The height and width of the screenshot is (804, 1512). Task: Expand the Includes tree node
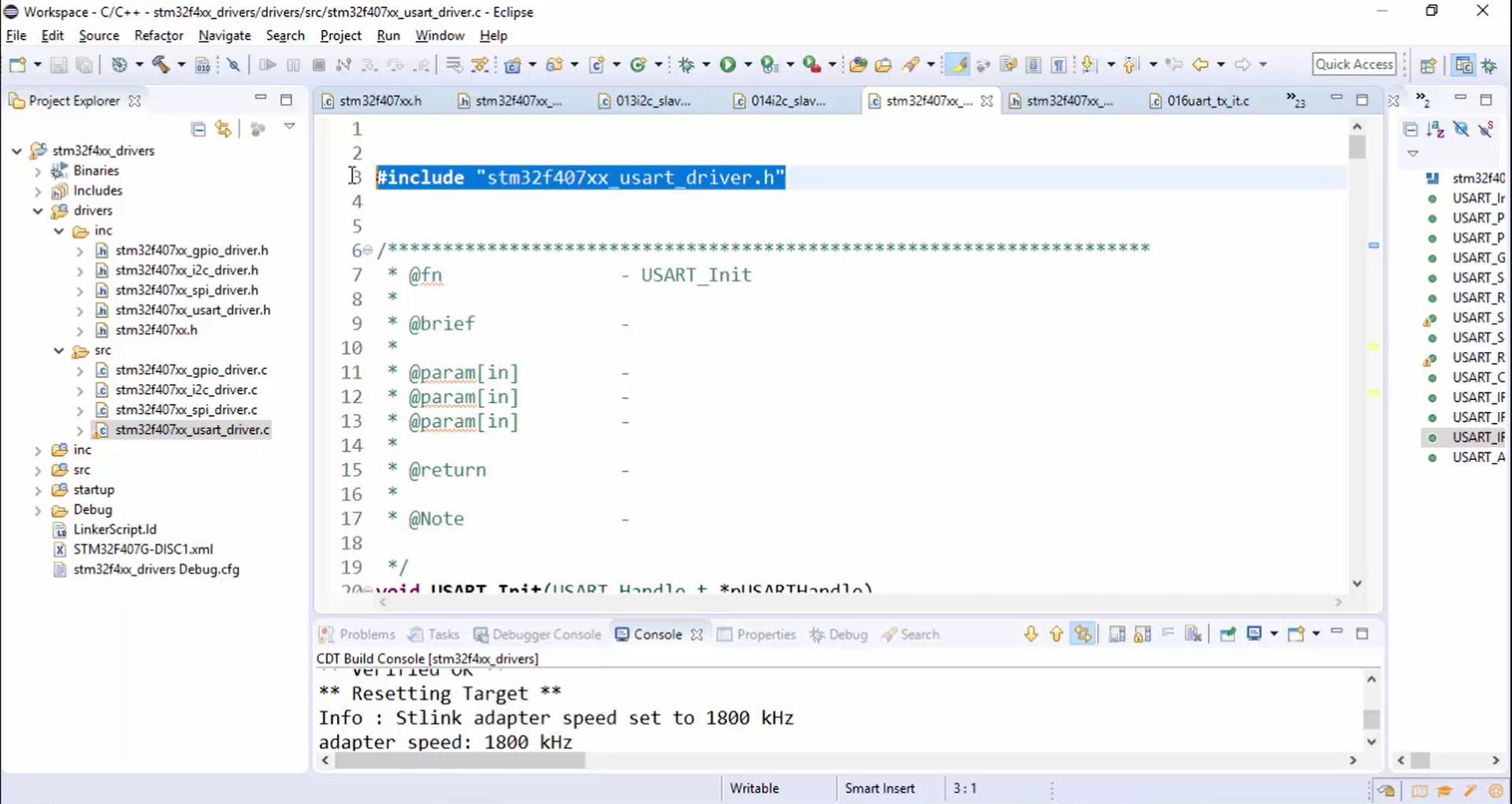pos(38,191)
